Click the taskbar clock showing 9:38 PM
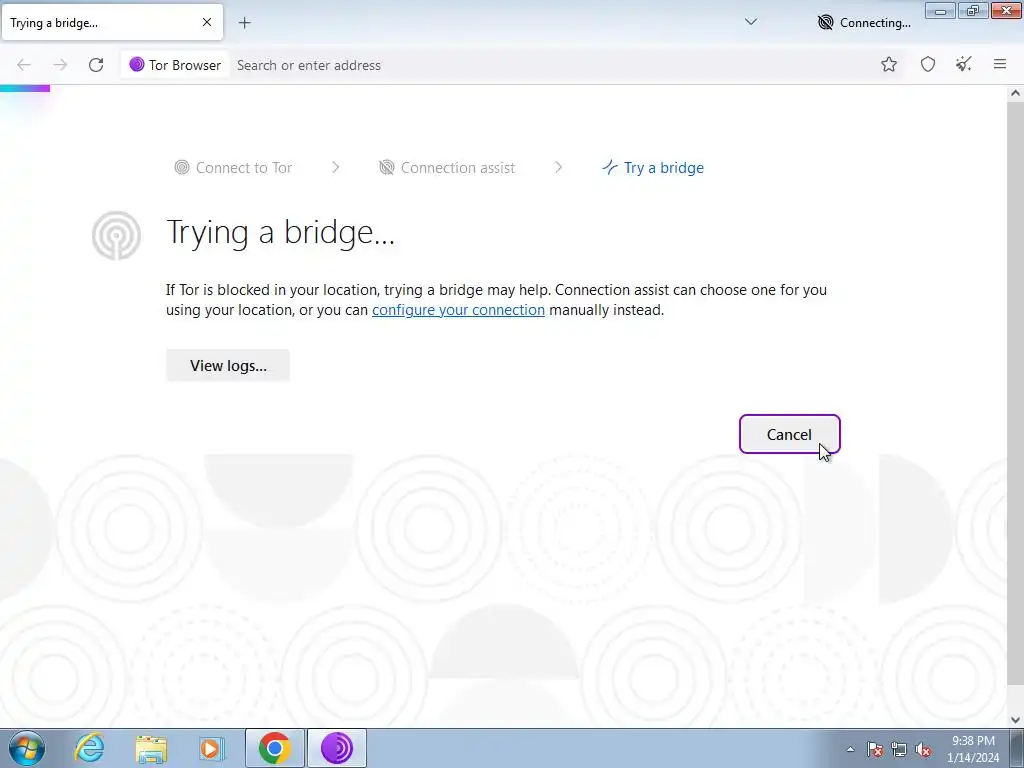 coord(973,749)
